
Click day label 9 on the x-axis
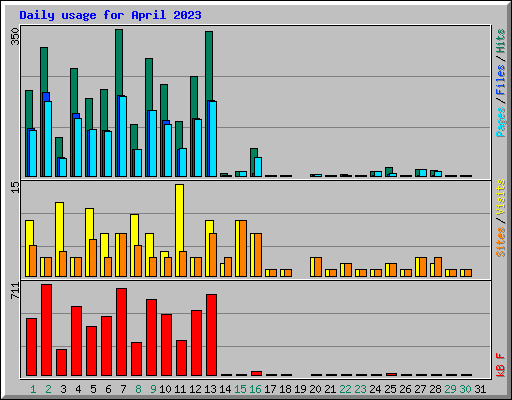(153, 389)
